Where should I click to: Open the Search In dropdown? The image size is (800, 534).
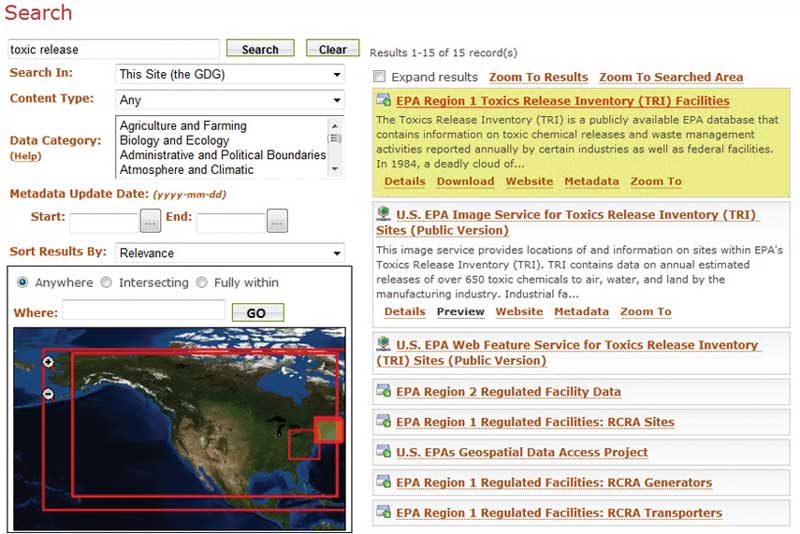230,74
